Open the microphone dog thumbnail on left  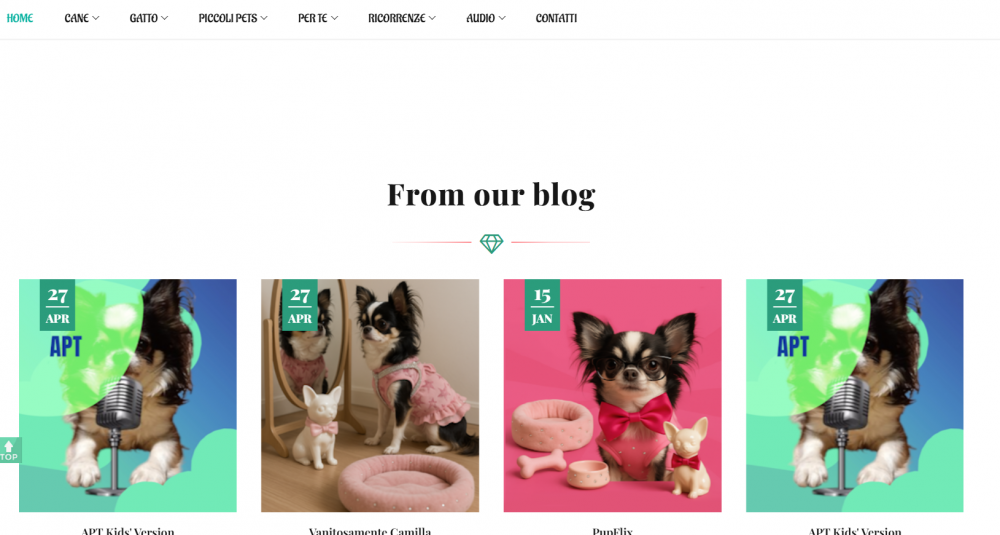[128, 395]
